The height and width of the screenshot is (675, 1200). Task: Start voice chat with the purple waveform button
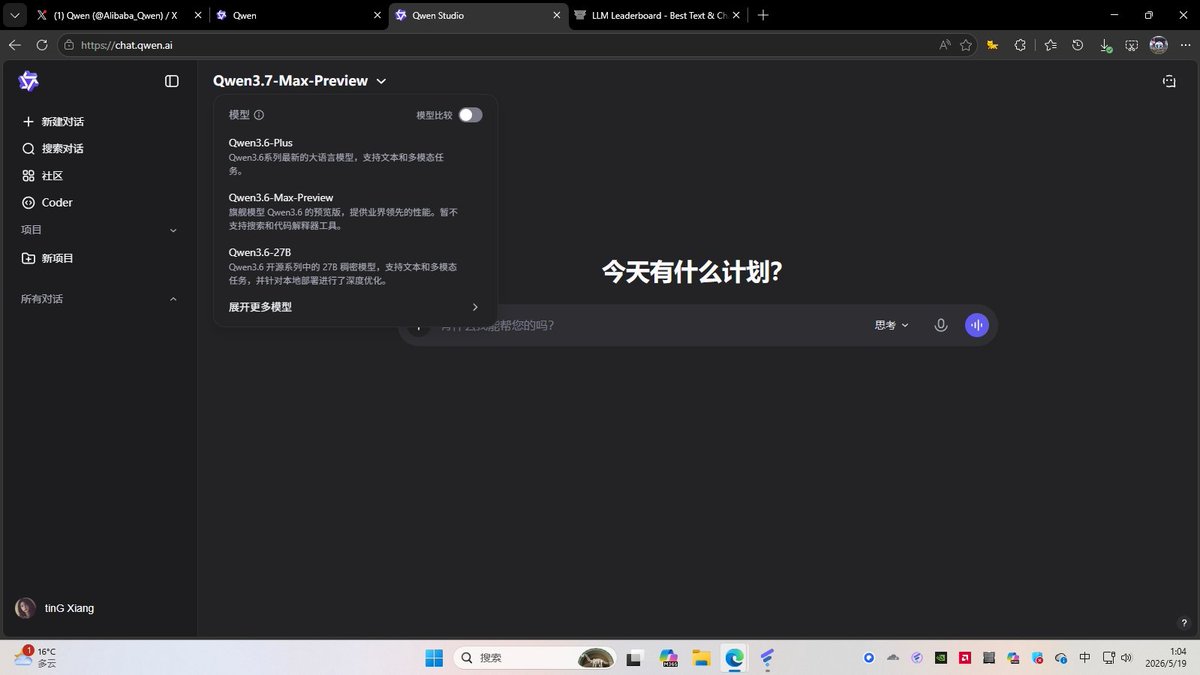click(976, 325)
